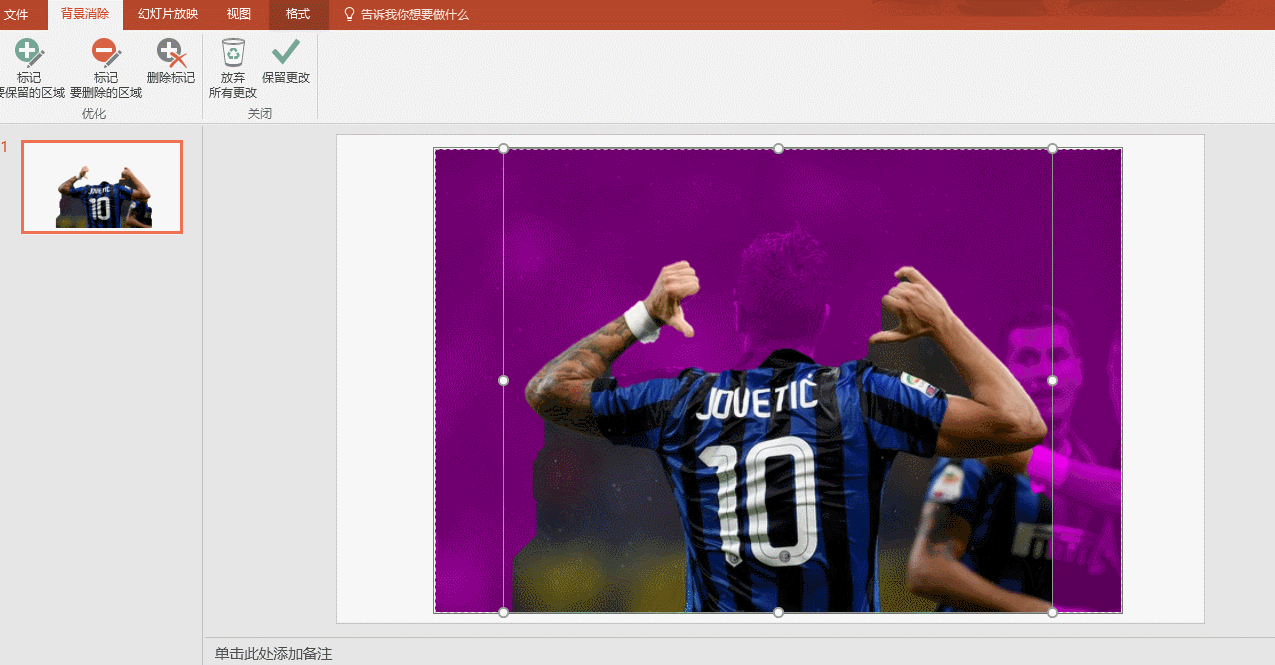Discard all changes with recycle bin icon
Image resolution: width=1275 pixels, height=665 pixels.
pos(233,68)
